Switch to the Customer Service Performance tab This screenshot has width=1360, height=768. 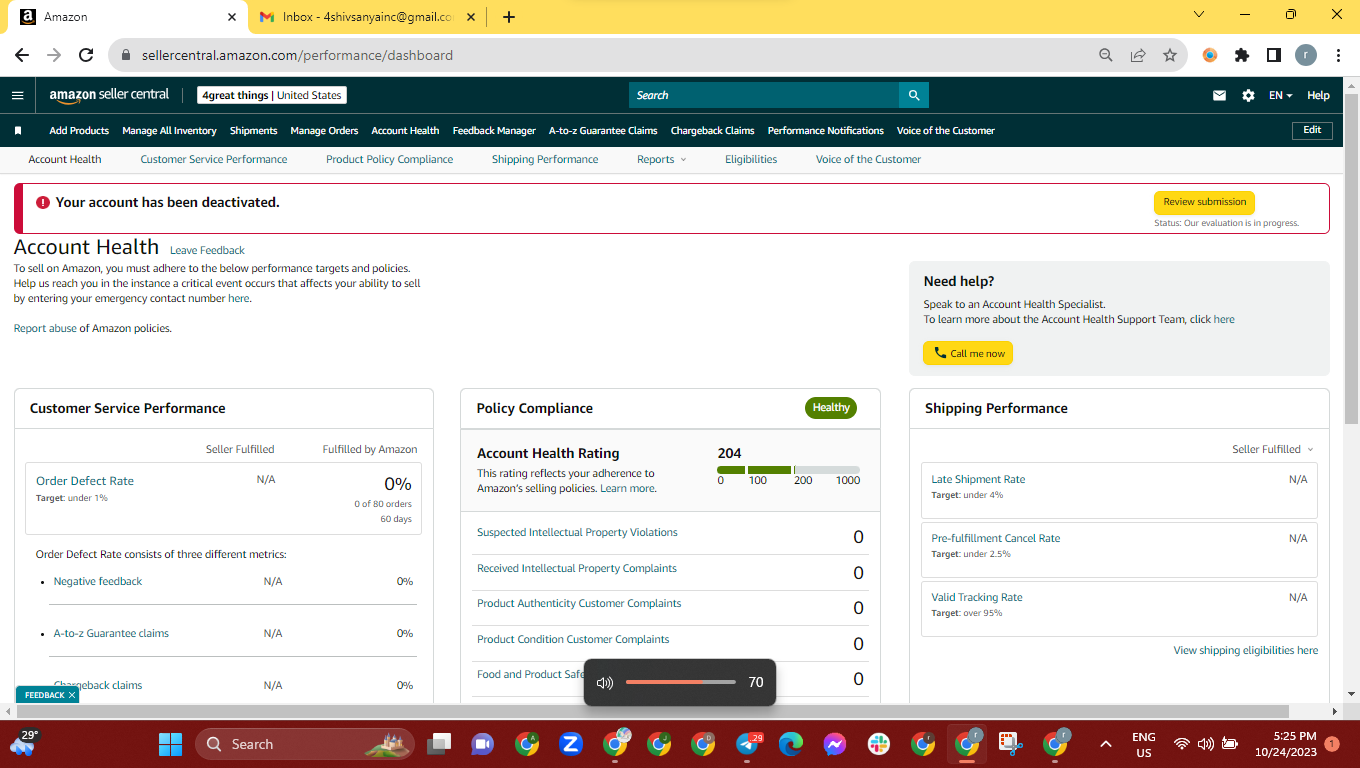point(214,159)
